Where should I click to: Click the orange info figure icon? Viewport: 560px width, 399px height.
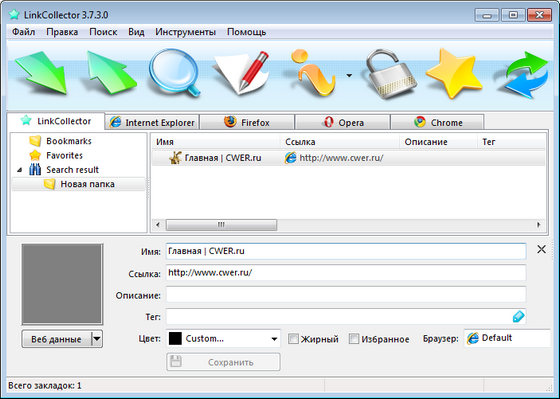click(x=311, y=73)
